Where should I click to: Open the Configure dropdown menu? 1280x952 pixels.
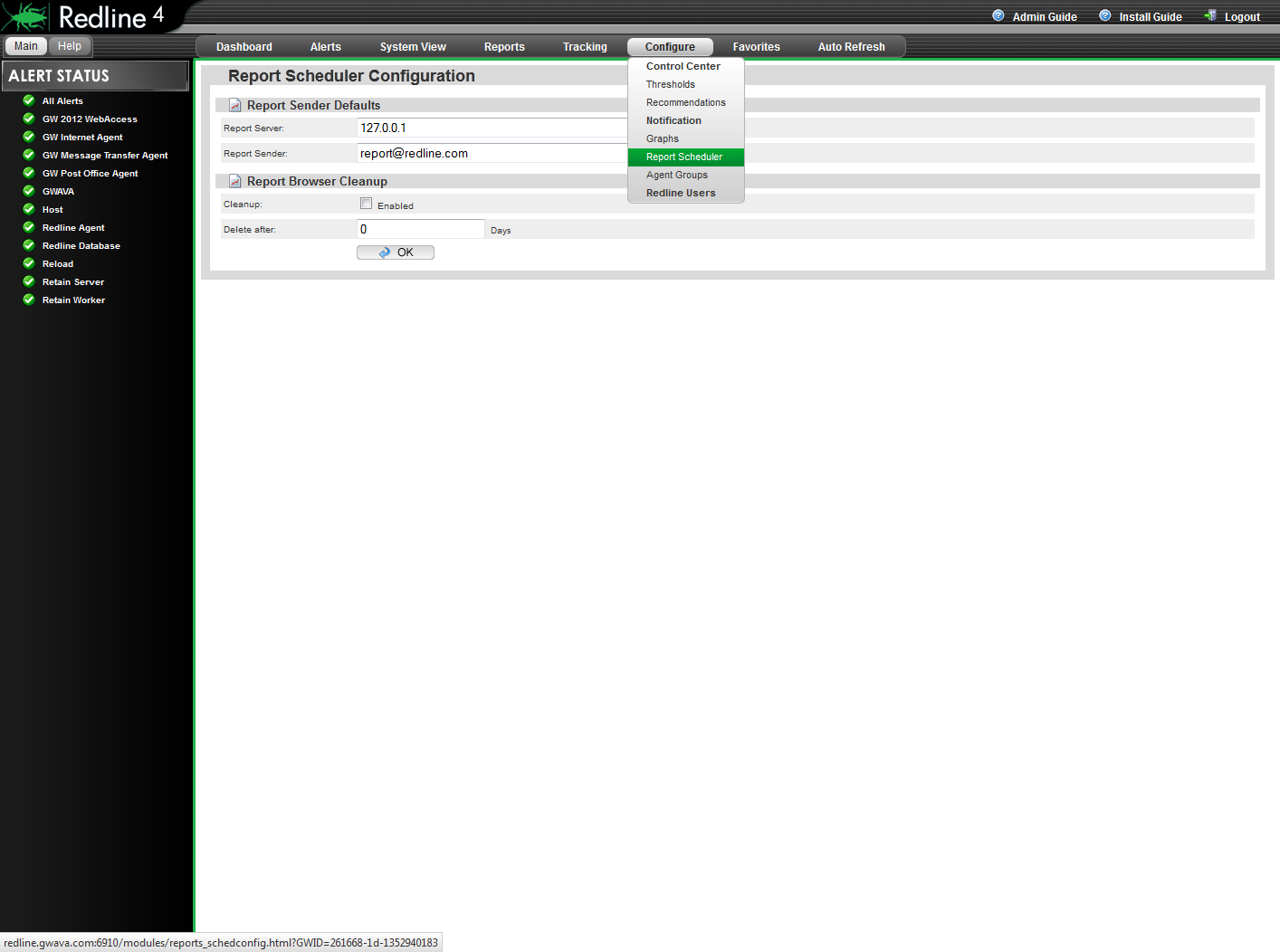[670, 47]
